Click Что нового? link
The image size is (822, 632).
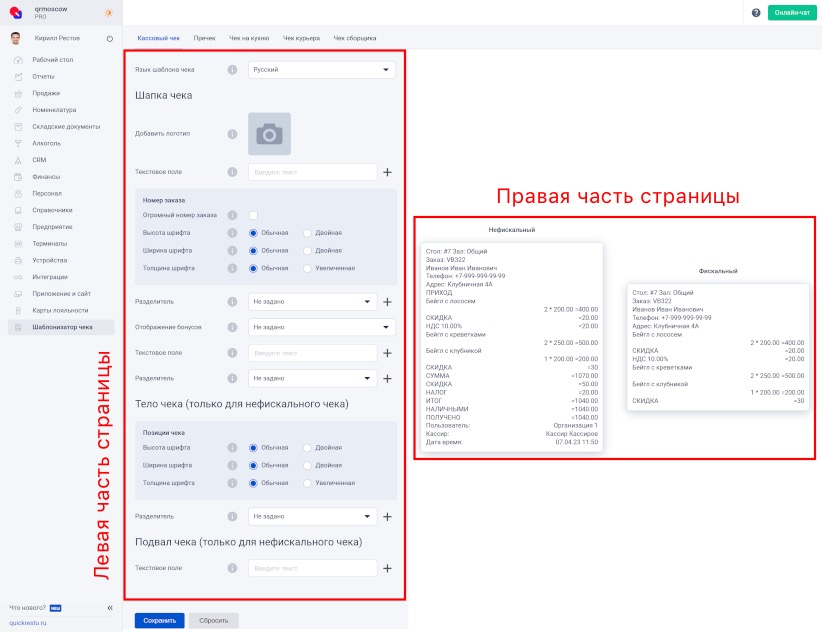coord(28,608)
